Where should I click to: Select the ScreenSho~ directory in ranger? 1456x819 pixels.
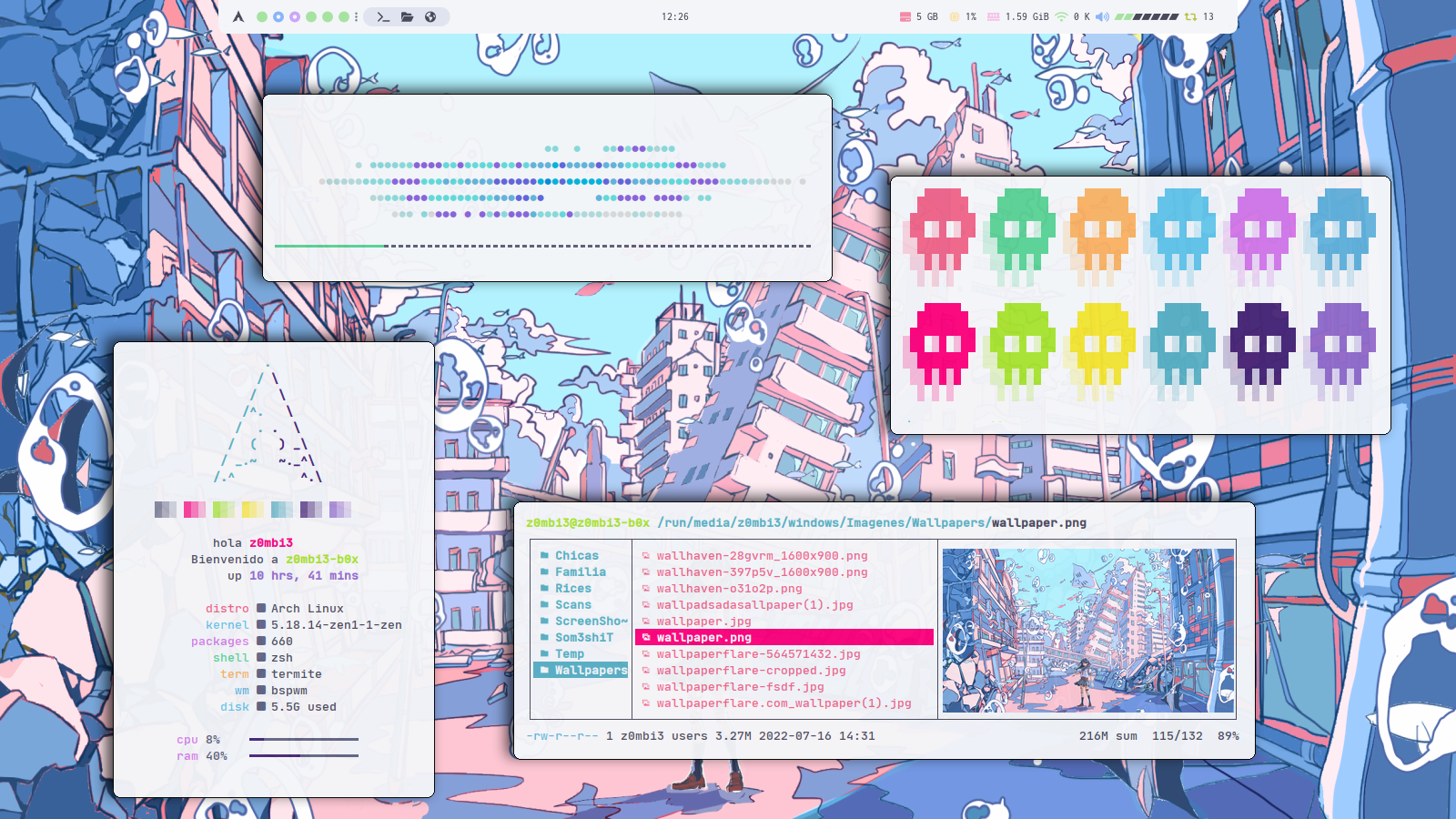point(591,621)
